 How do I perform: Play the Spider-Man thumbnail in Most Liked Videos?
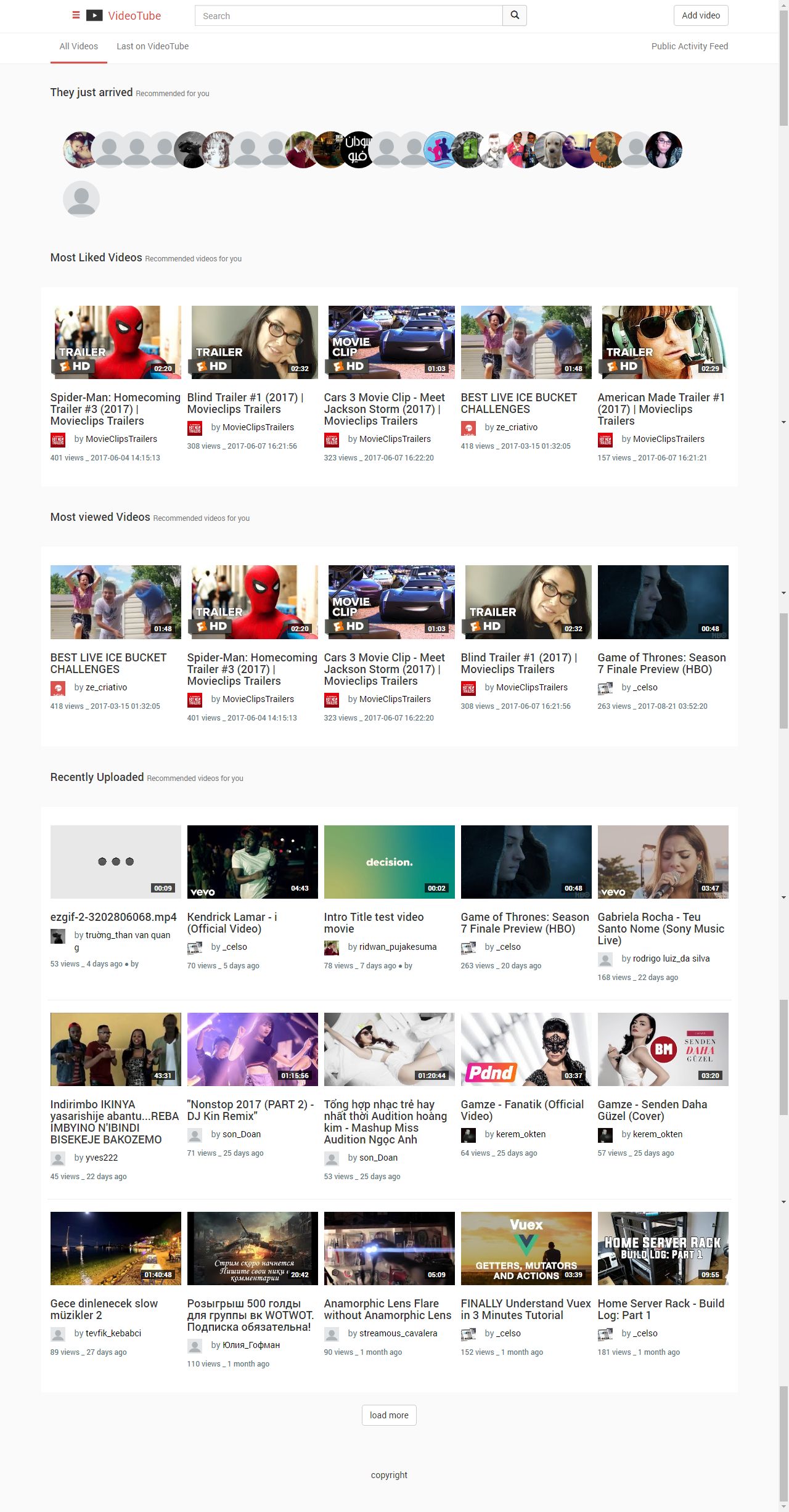coord(116,342)
